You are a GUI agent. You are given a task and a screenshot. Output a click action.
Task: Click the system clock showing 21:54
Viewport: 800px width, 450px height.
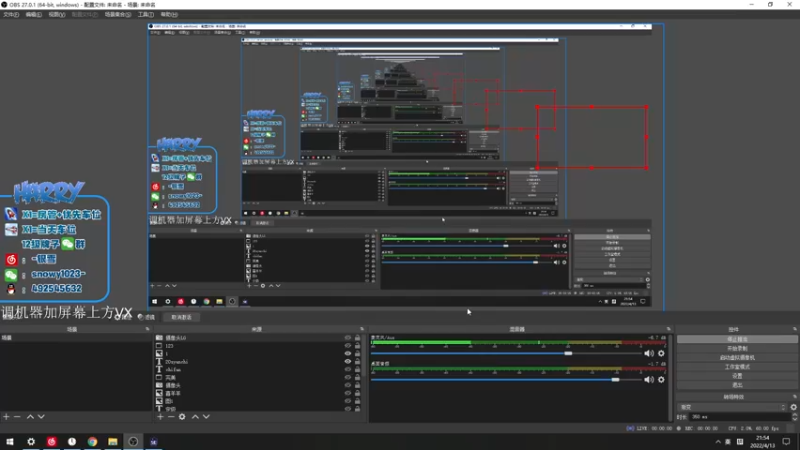762,441
